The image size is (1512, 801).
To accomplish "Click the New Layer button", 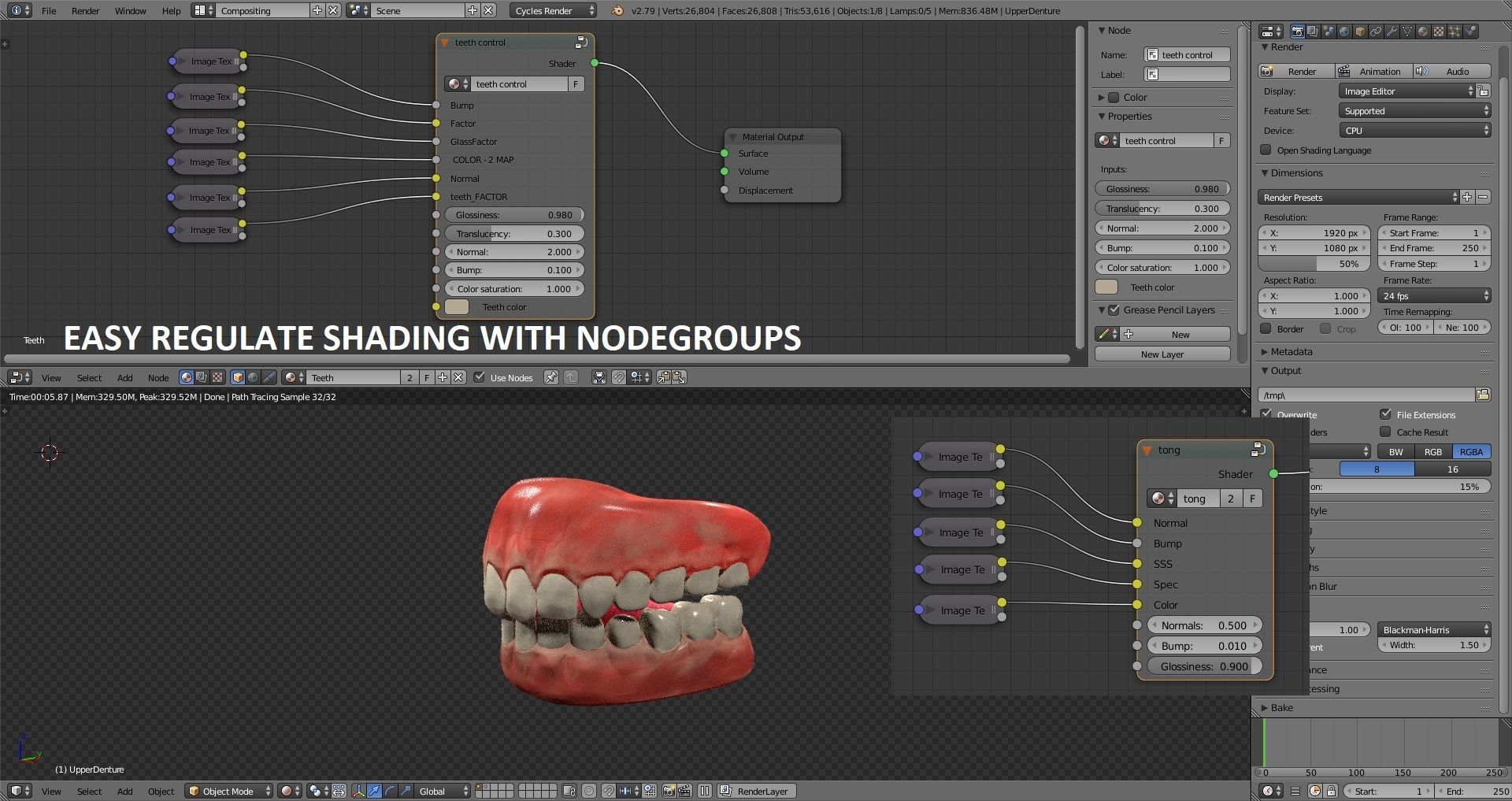I will tap(1162, 354).
